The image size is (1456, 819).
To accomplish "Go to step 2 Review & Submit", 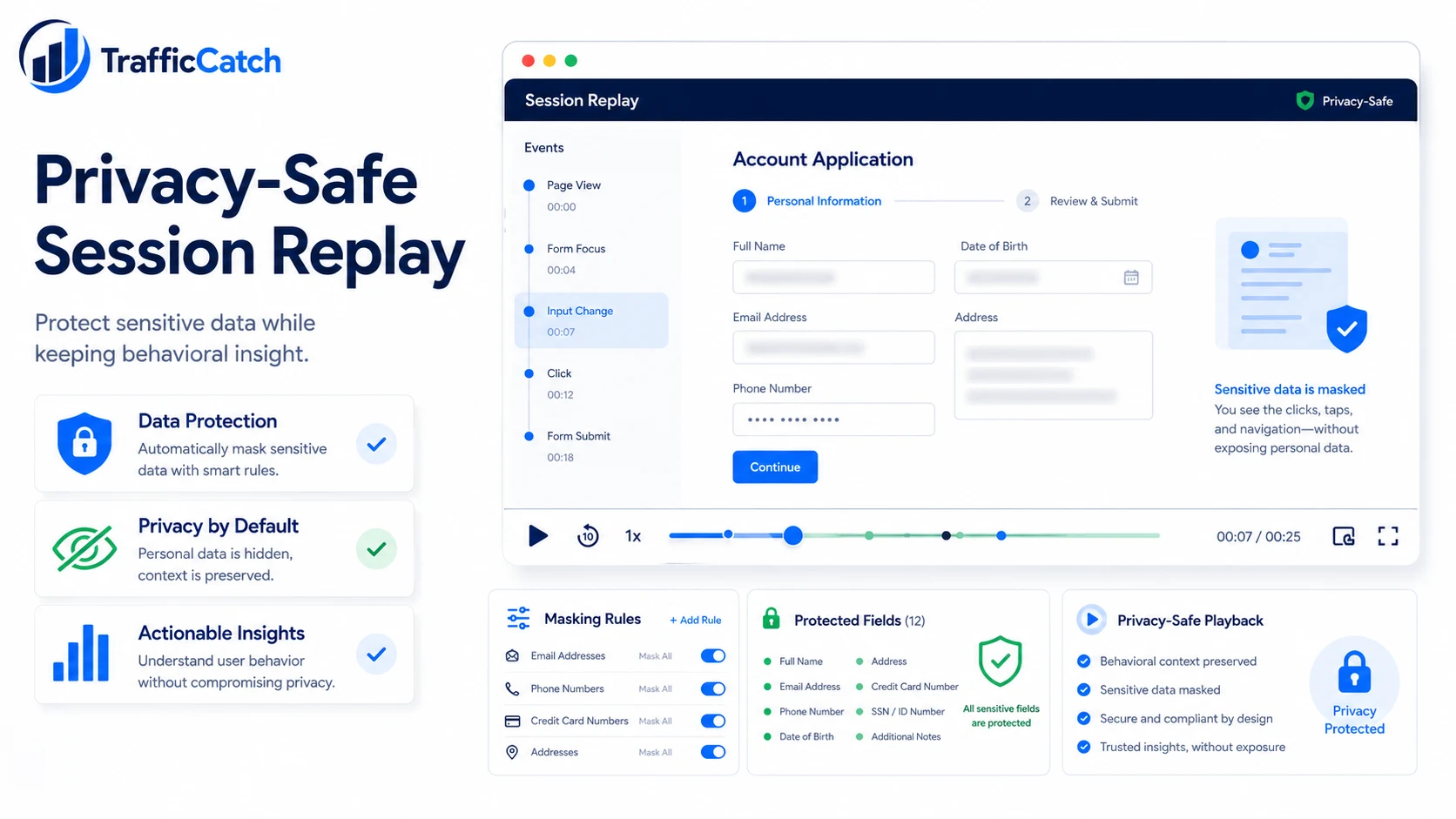I will pos(1077,201).
